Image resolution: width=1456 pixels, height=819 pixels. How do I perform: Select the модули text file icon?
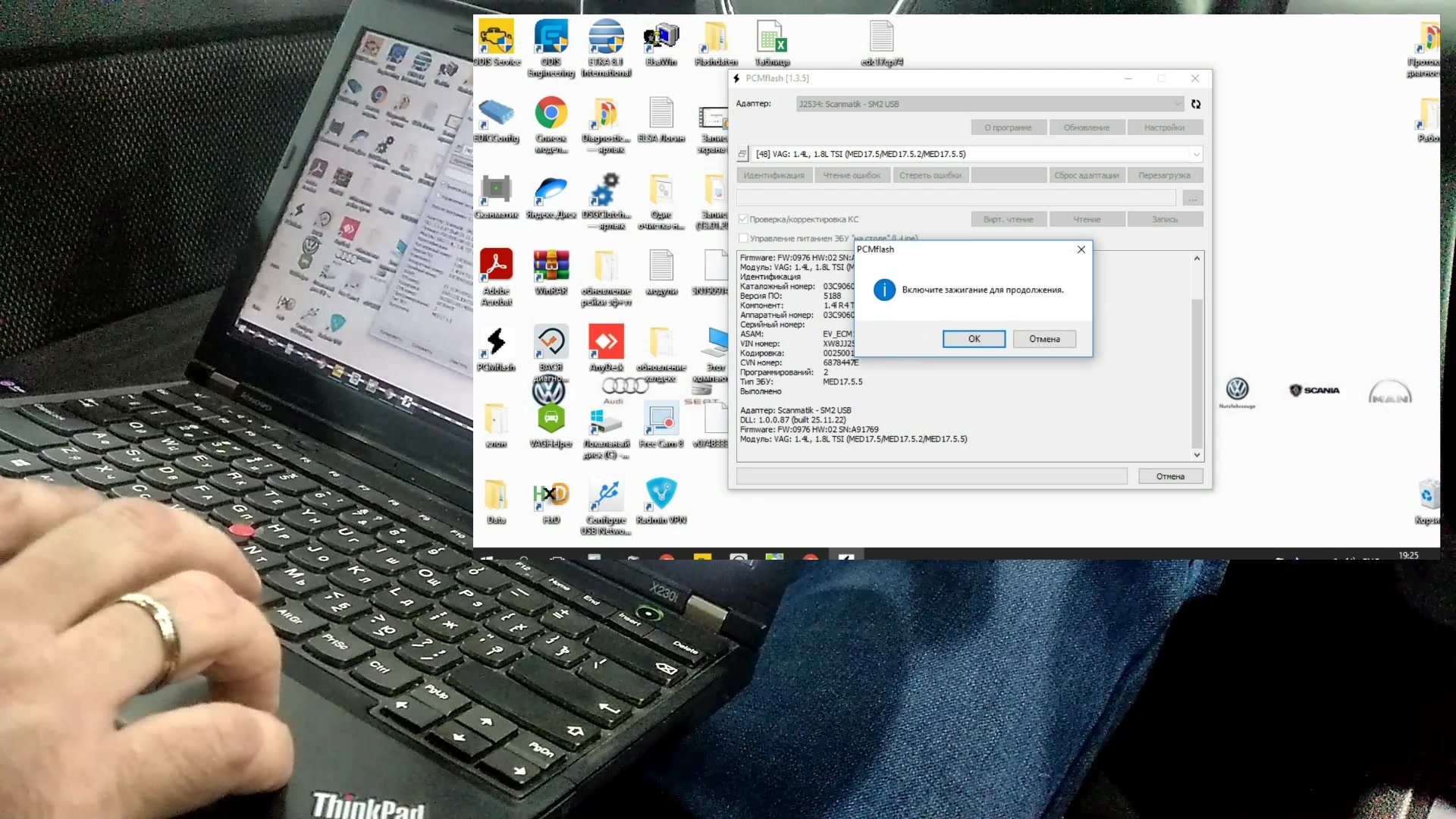661,271
